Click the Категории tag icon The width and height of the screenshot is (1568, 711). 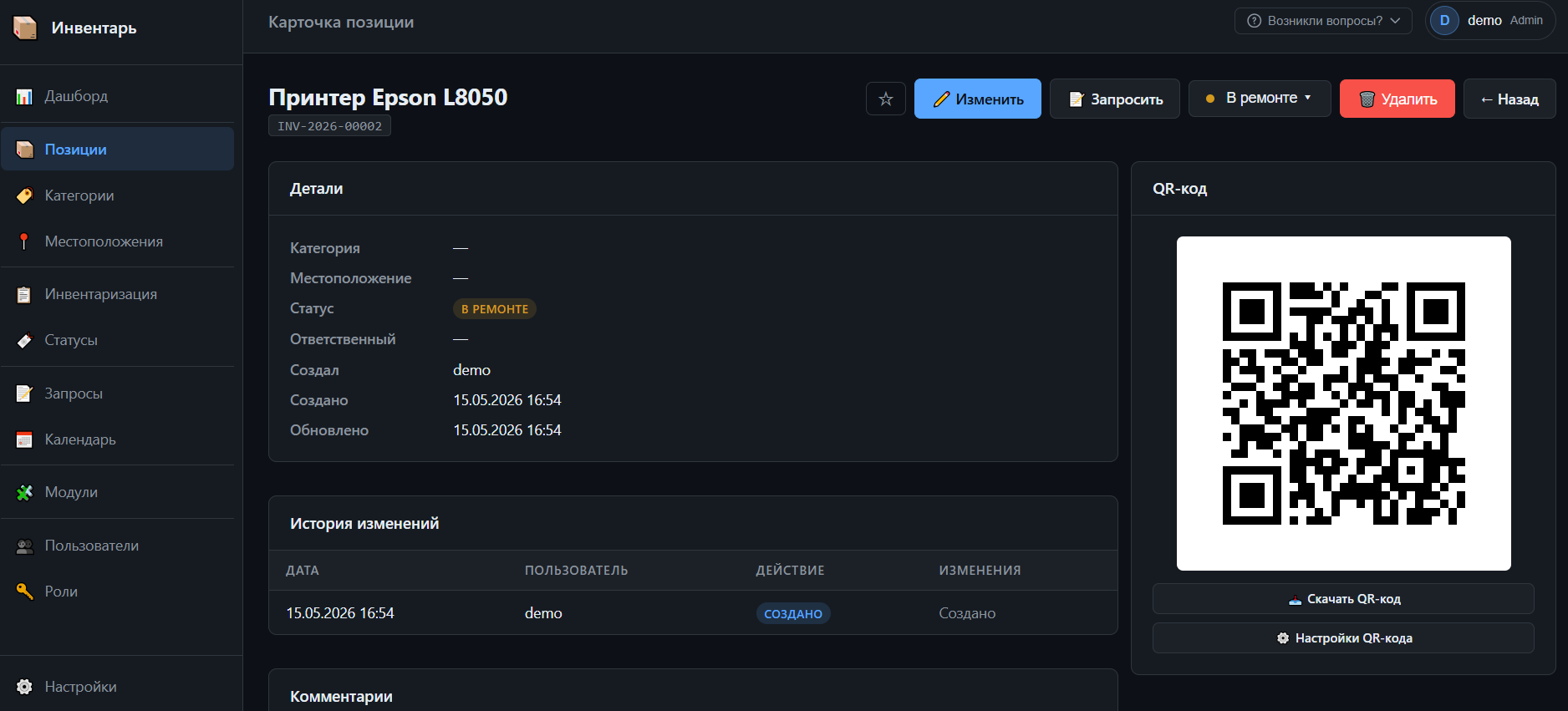24,196
